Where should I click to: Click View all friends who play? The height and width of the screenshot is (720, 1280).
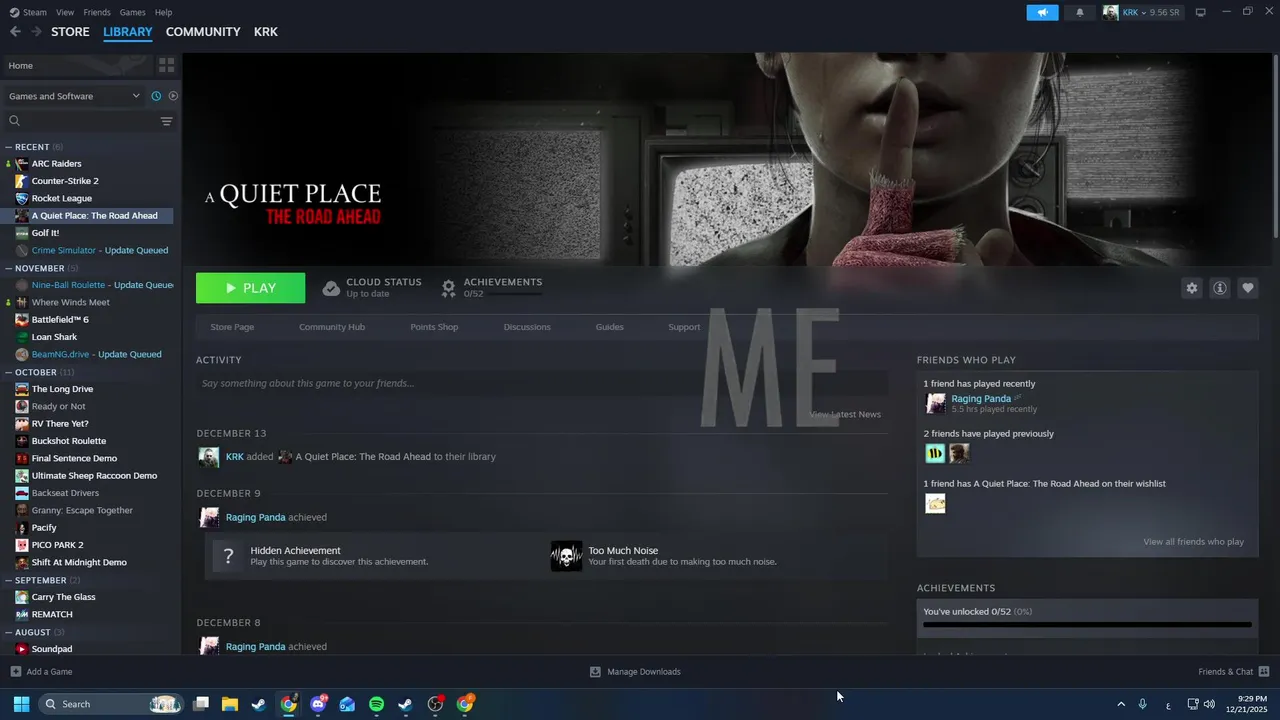tap(1193, 542)
